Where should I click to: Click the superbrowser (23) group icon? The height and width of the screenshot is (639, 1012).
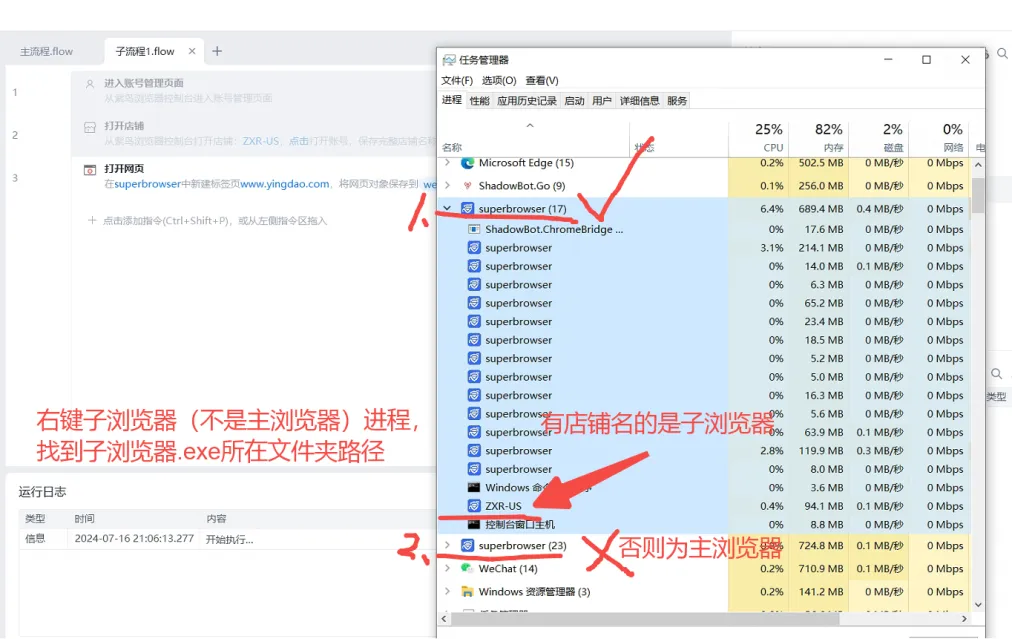tap(467, 545)
